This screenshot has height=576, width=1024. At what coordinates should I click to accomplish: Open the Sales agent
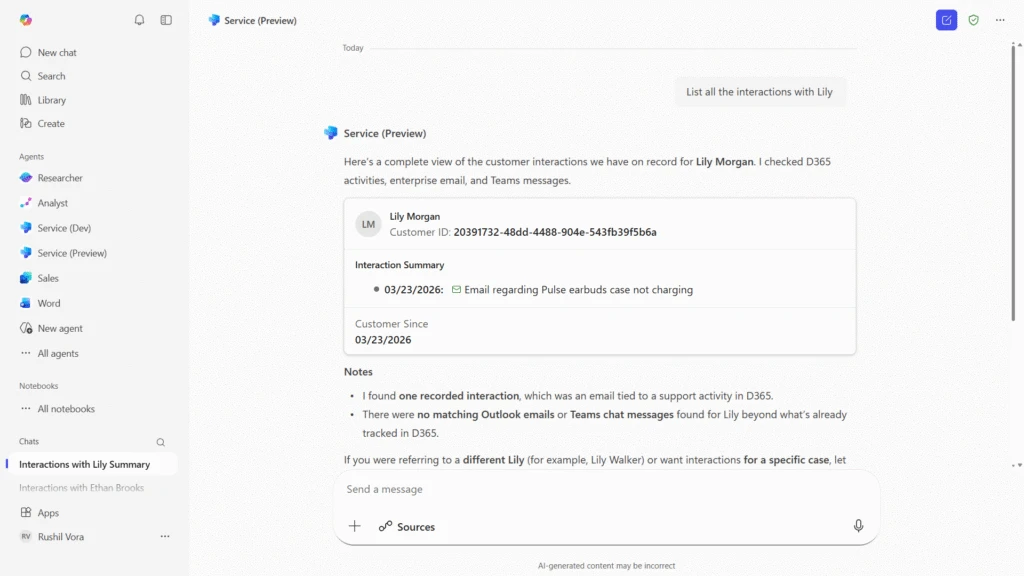[48, 278]
